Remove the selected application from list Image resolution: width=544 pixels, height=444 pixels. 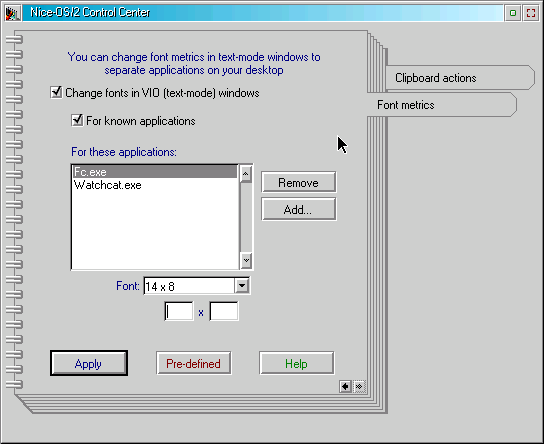point(298,182)
